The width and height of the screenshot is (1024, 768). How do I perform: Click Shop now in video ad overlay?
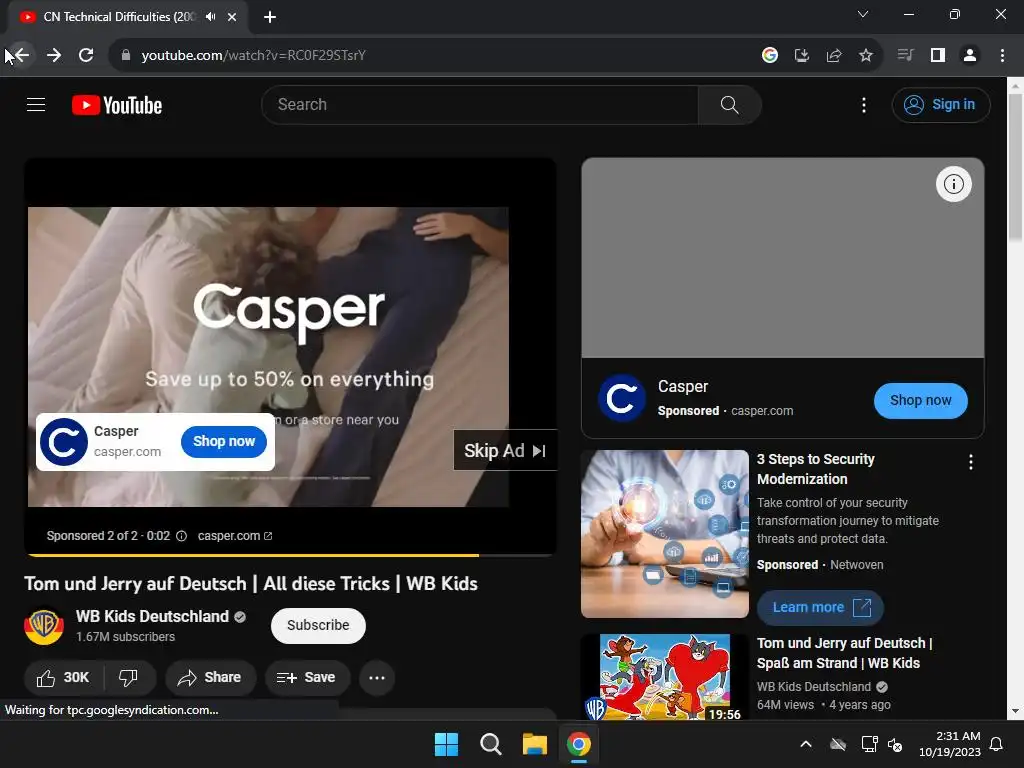pyautogui.click(x=224, y=441)
